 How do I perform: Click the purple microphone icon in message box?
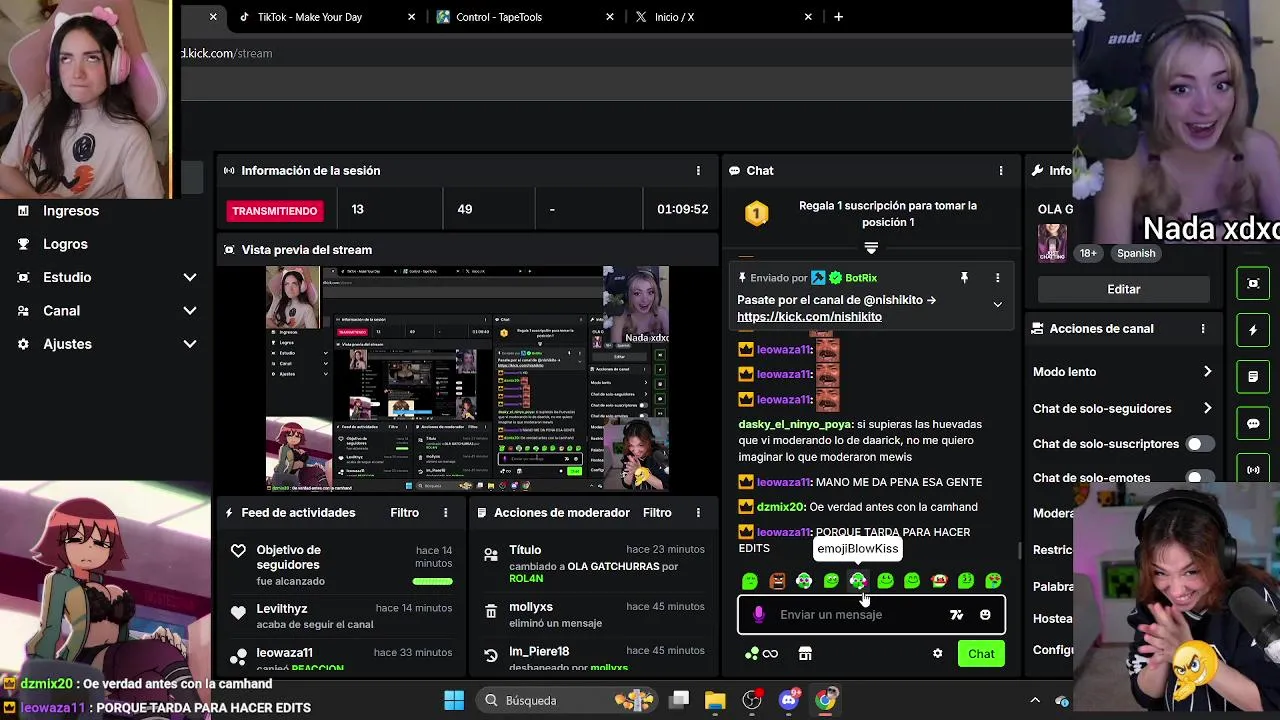coord(759,615)
